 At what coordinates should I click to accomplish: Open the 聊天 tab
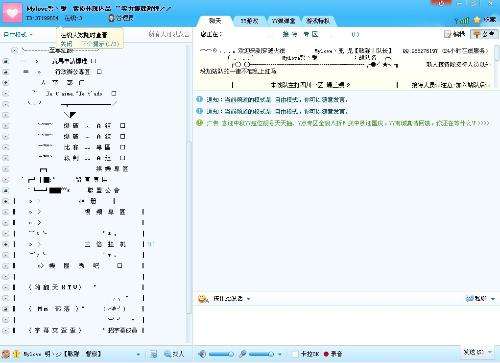pyautogui.click(x=215, y=21)
